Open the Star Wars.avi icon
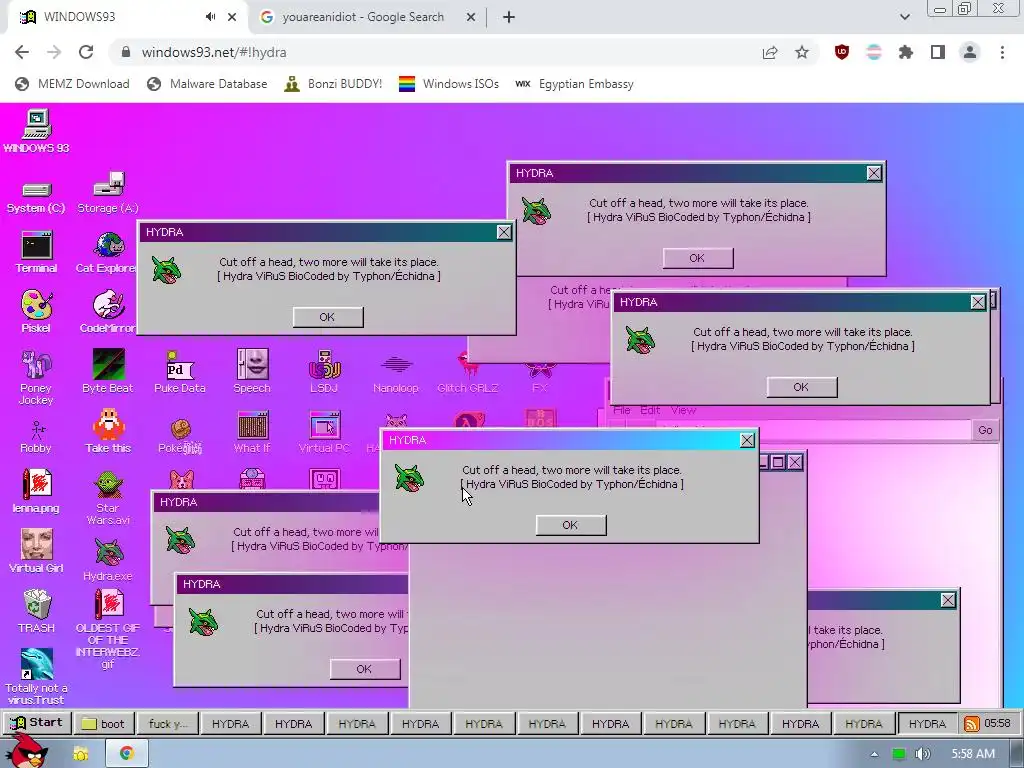1024x768 pixels. point(108,498)
